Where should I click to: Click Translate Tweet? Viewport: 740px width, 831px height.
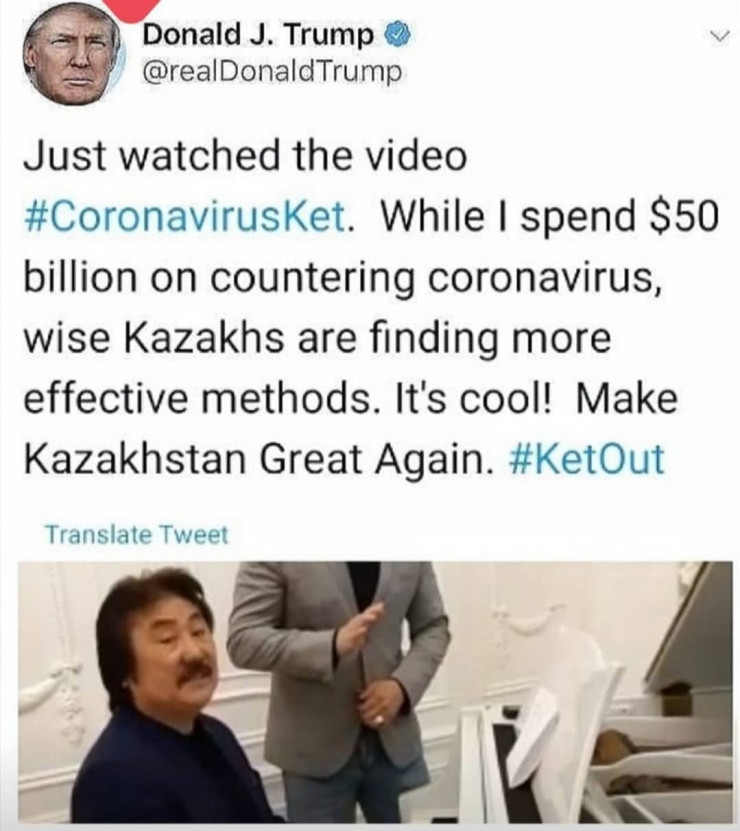(x=137, y=535)
